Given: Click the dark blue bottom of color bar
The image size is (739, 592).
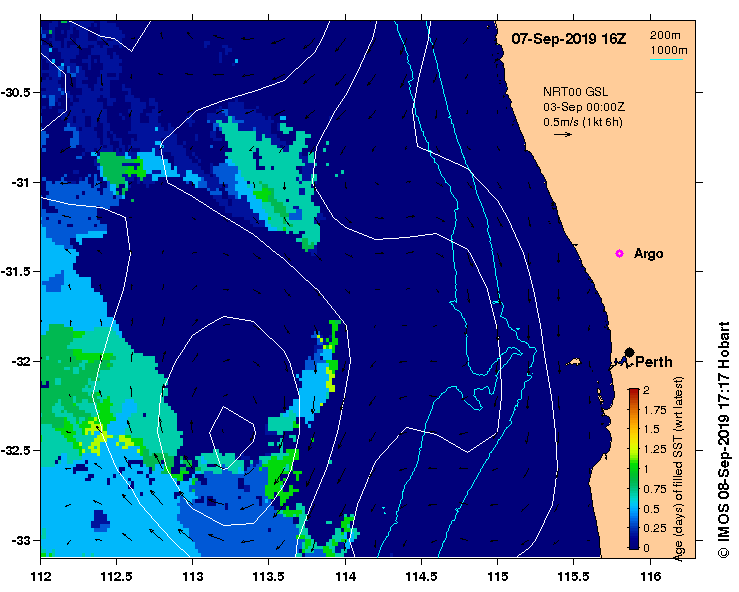Looking at the screenshot, I should pos(634,544).
